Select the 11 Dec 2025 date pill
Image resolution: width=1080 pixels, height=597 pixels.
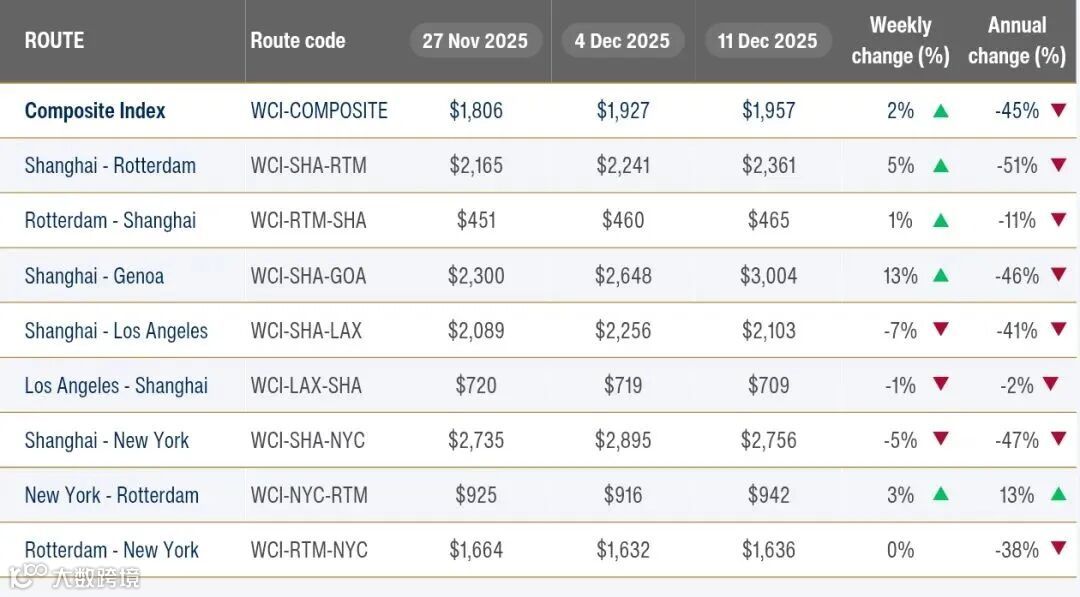pos(768,41)
